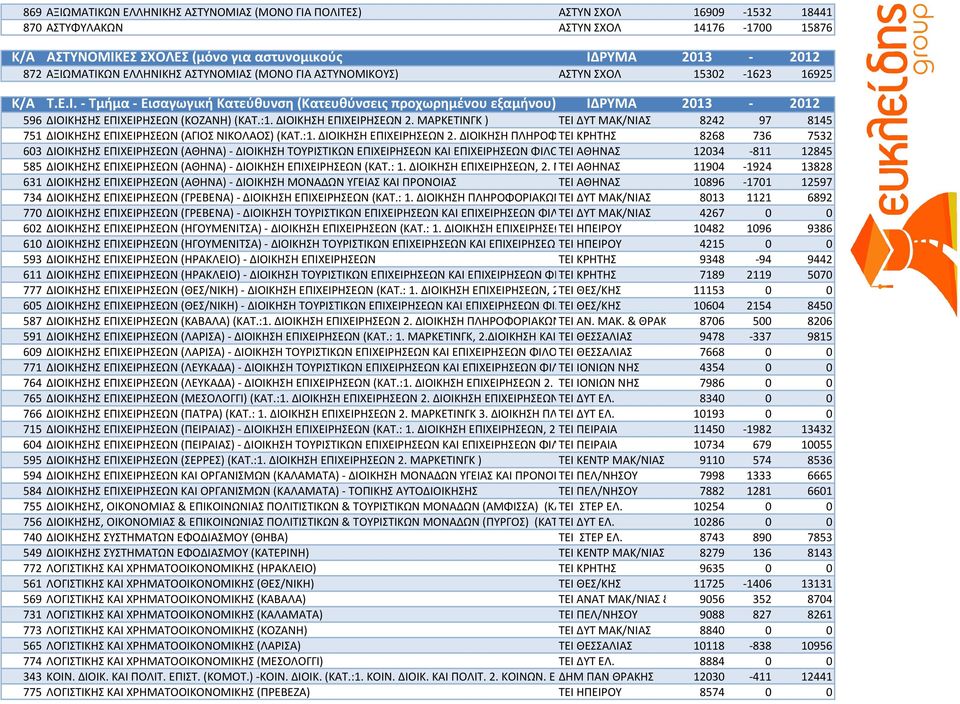Viewport: 960px width, 704px height.
Task: Click the difference value -94
Action: (x=762, y=260)
